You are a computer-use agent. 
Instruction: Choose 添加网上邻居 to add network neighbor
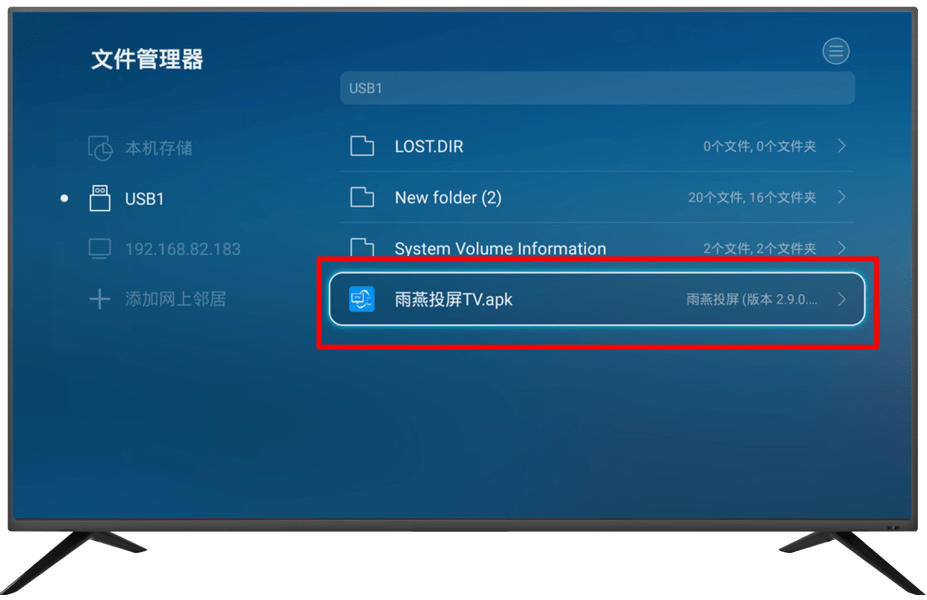click(x=176, y=299)
